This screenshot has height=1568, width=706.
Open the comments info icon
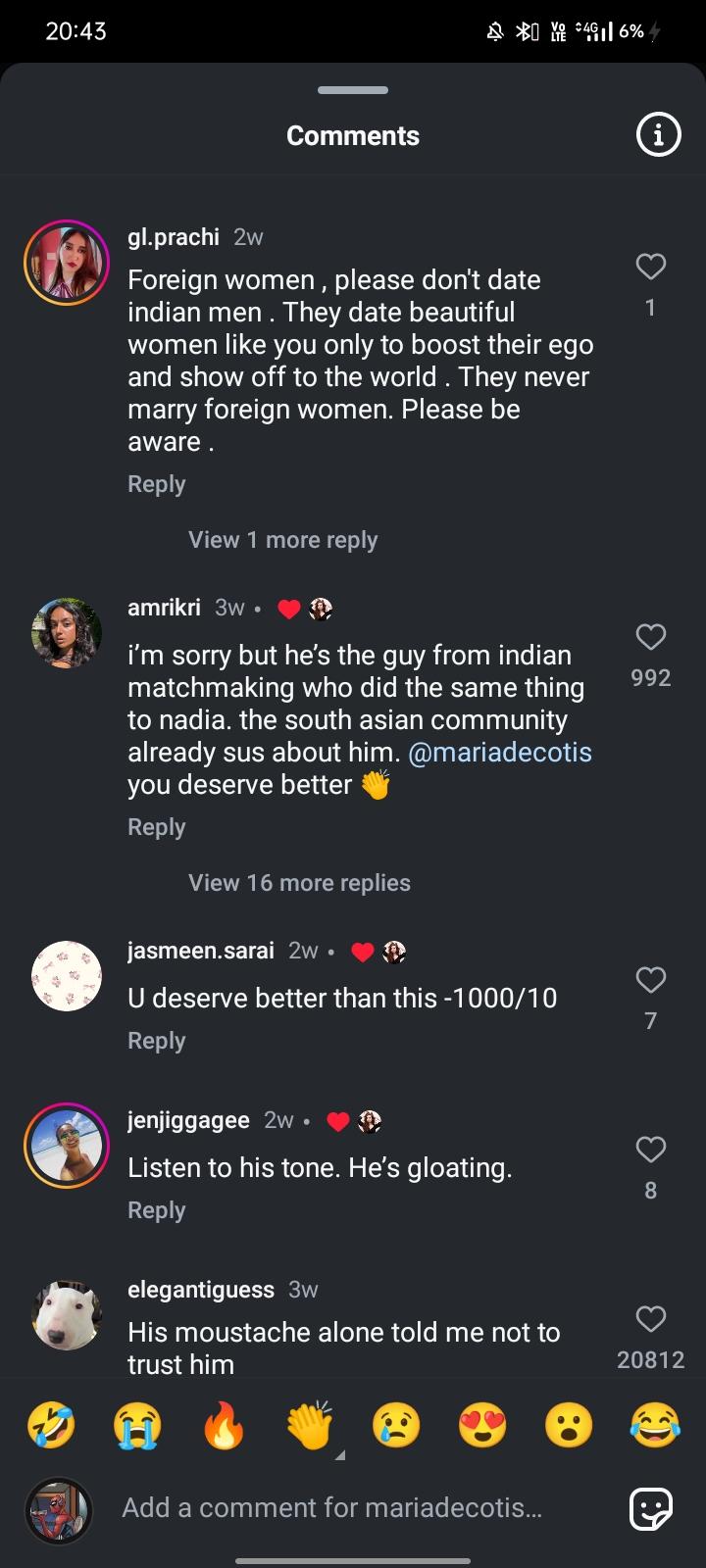click(x=658, y=135)
